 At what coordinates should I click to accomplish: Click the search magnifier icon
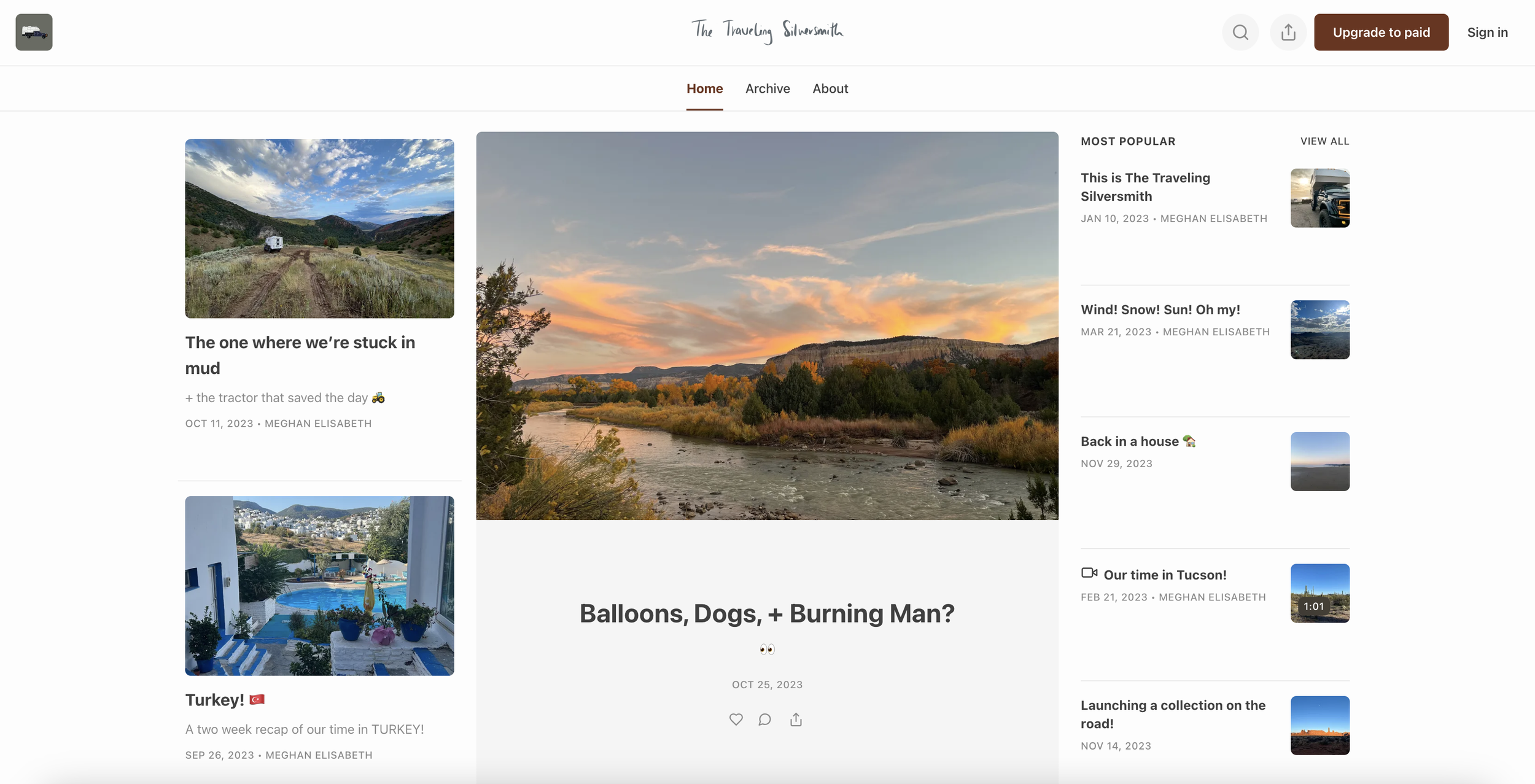click(x=1240, y=32)
